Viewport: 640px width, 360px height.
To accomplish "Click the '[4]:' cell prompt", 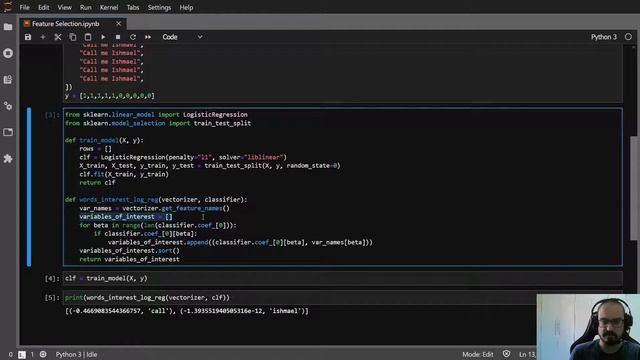I will coord(52,278).
